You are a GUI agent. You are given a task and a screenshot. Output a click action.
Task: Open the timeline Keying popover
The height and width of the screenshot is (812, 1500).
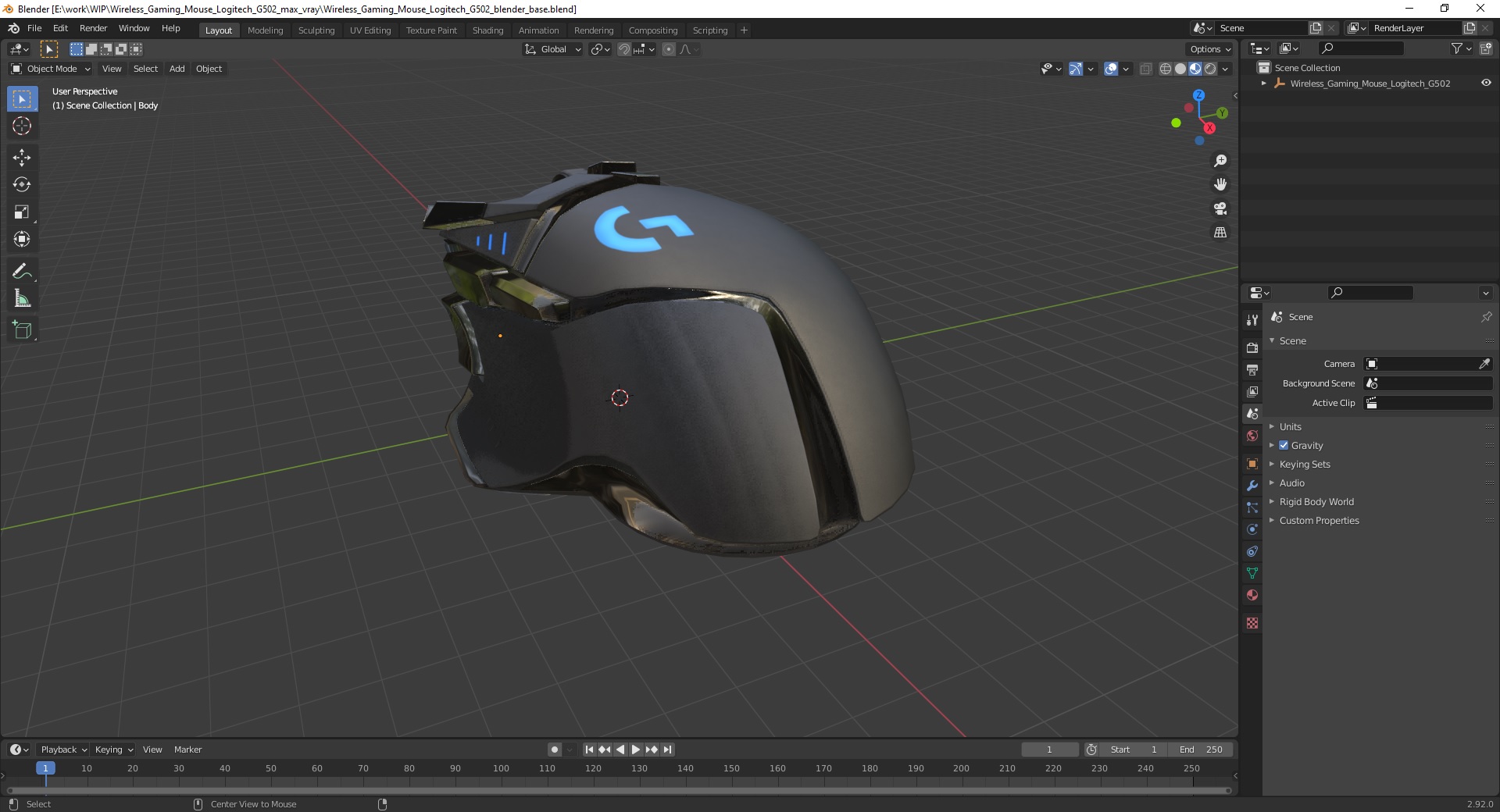pos(114,750)
